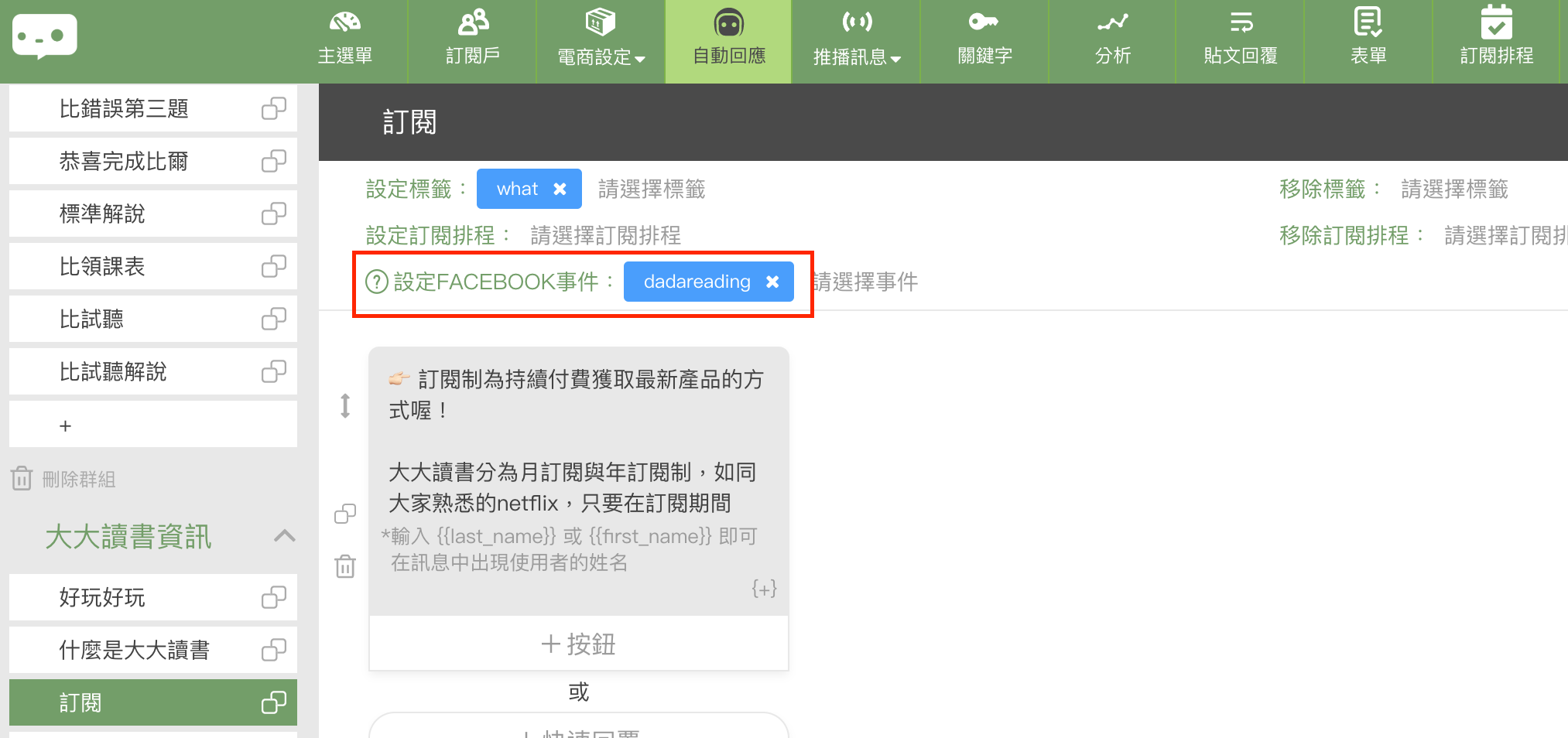Screen dimensions: 1568x738
Task: Collapse the 大大讀書資訊 group
Action: pyautogui.click(x=284, y=536)
